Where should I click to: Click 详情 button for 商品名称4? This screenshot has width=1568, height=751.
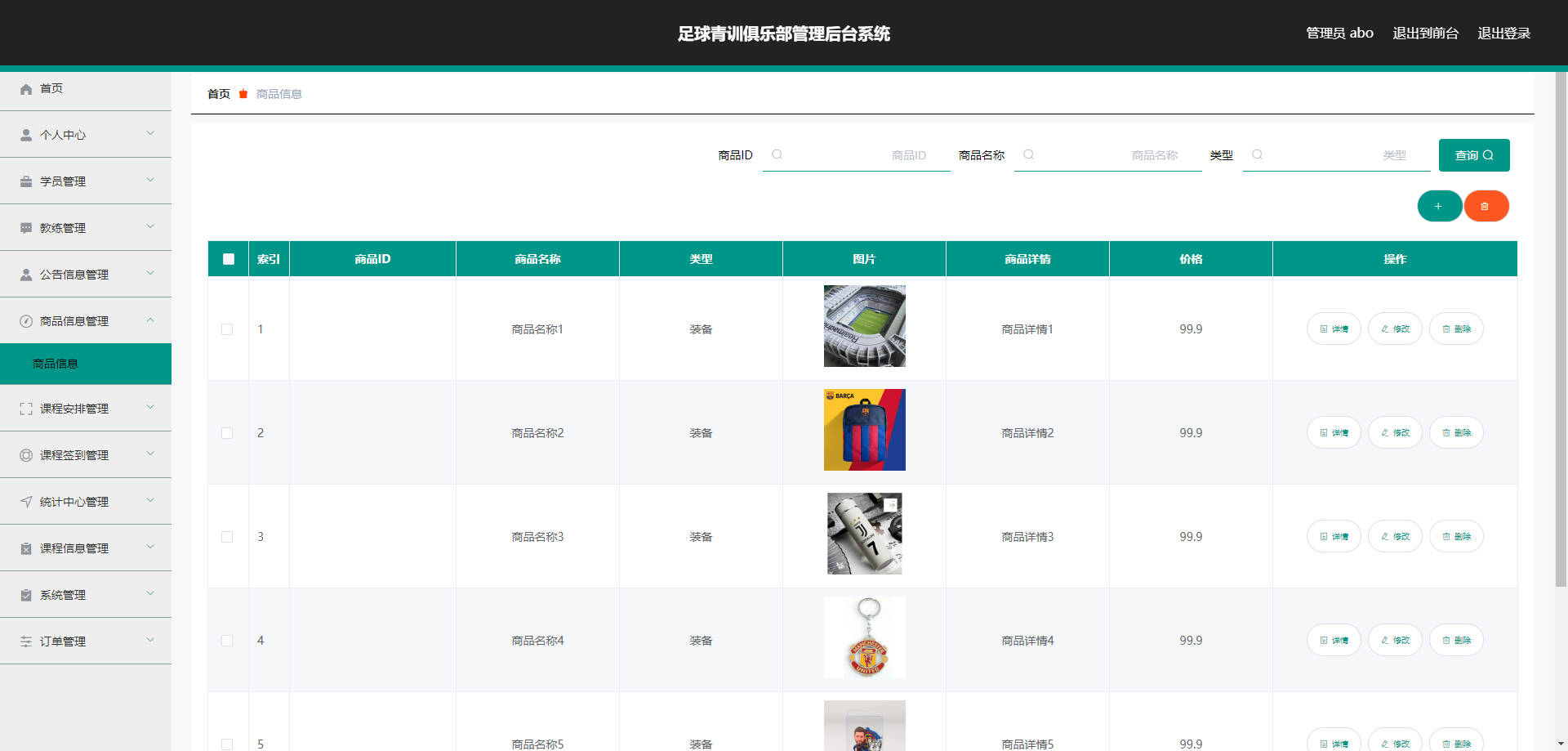pos(1334,640)
